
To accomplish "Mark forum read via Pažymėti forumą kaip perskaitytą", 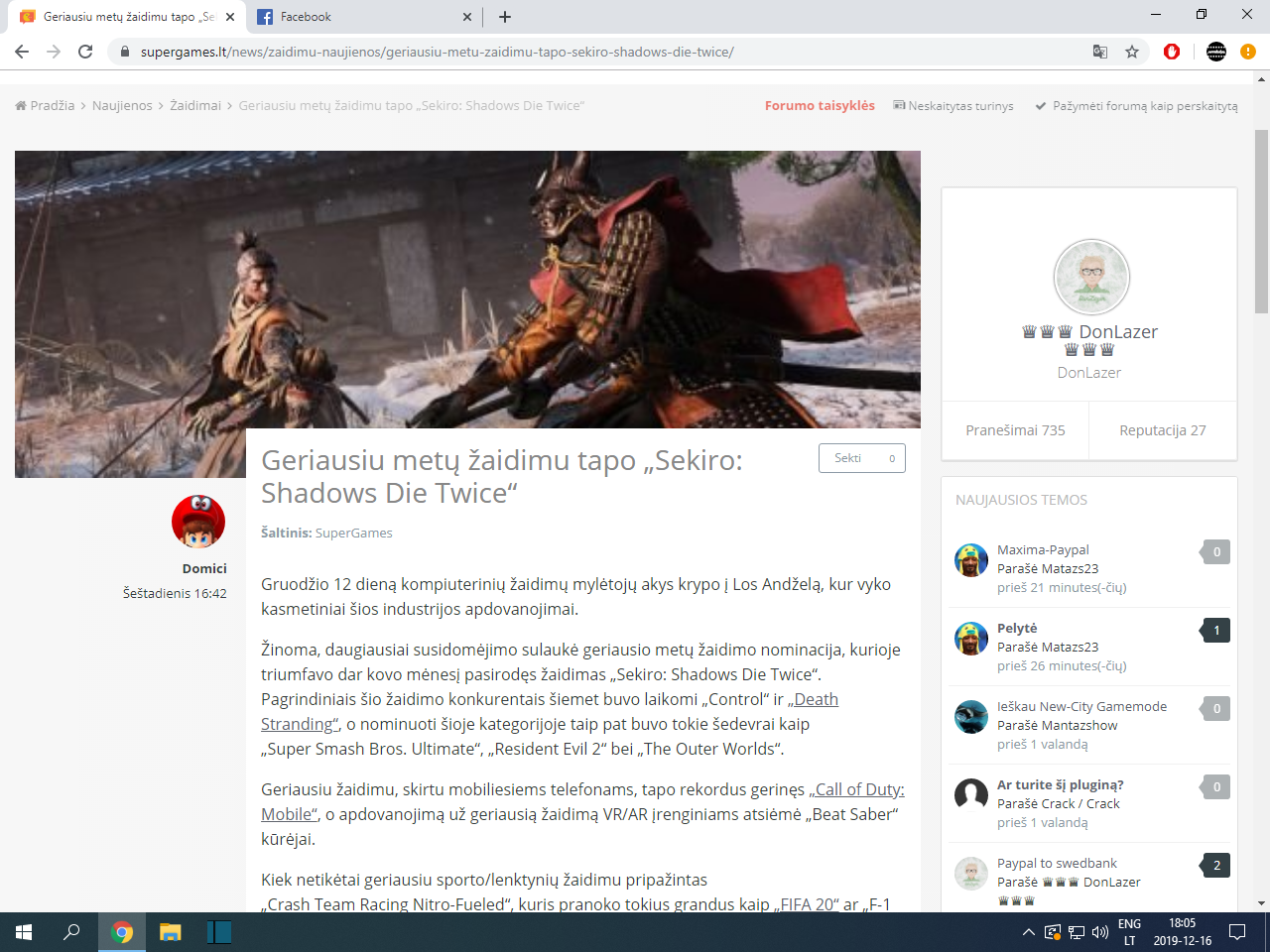I will [1136, 105].
